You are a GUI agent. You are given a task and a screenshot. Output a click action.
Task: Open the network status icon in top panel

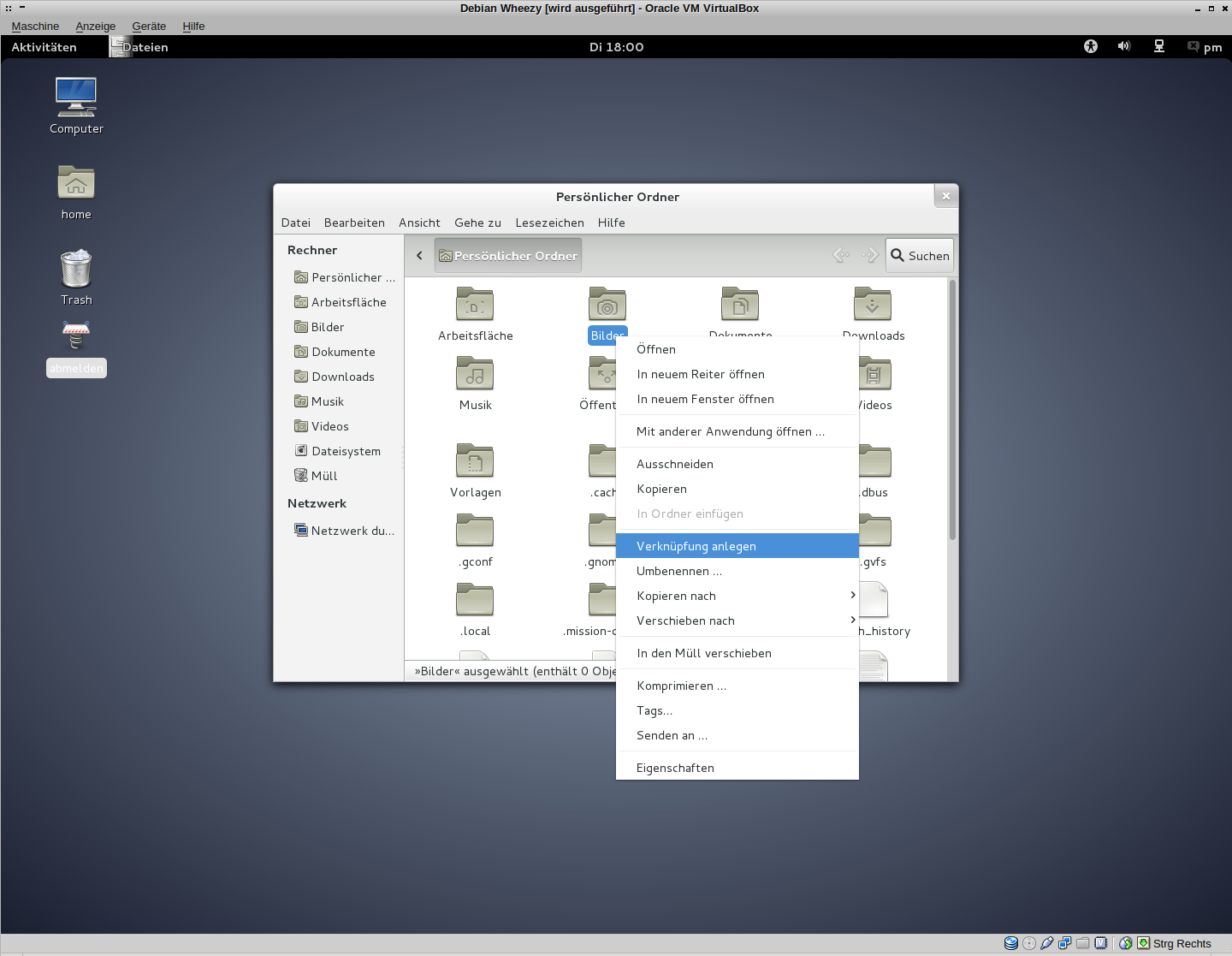coord(1159,46)
